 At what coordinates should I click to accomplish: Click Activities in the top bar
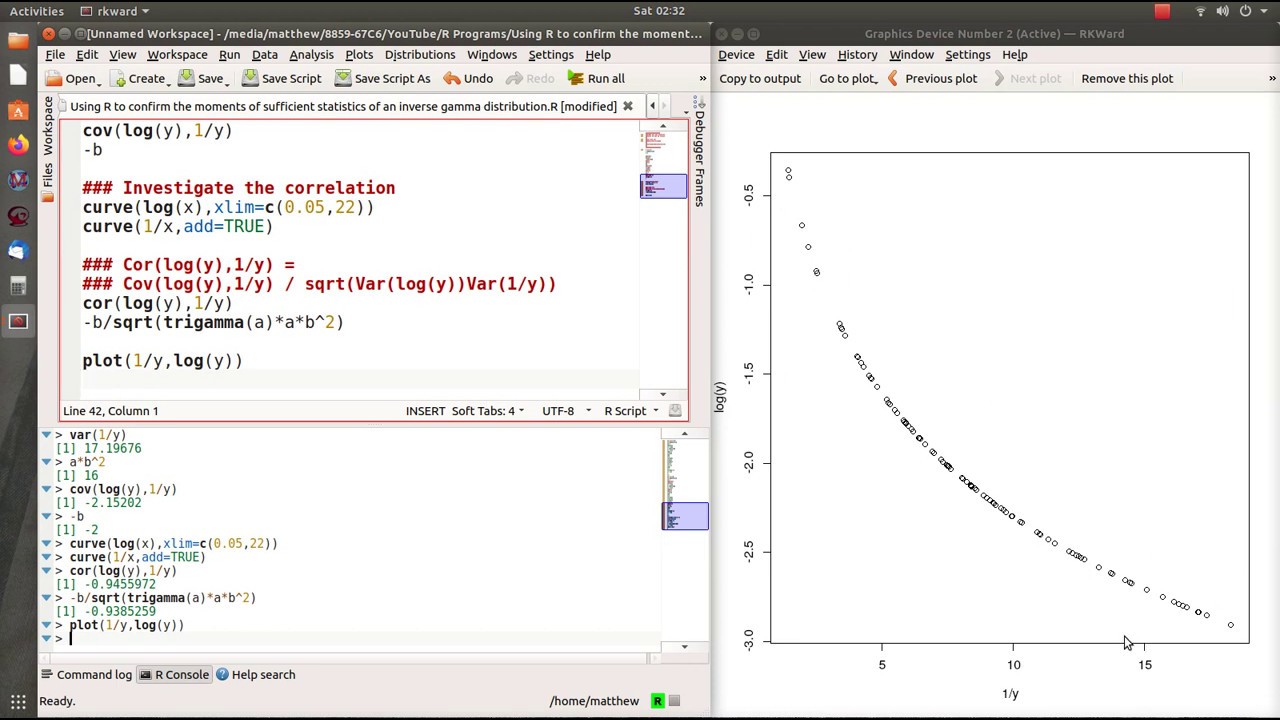pyautogui.click(x=36, y=11)
